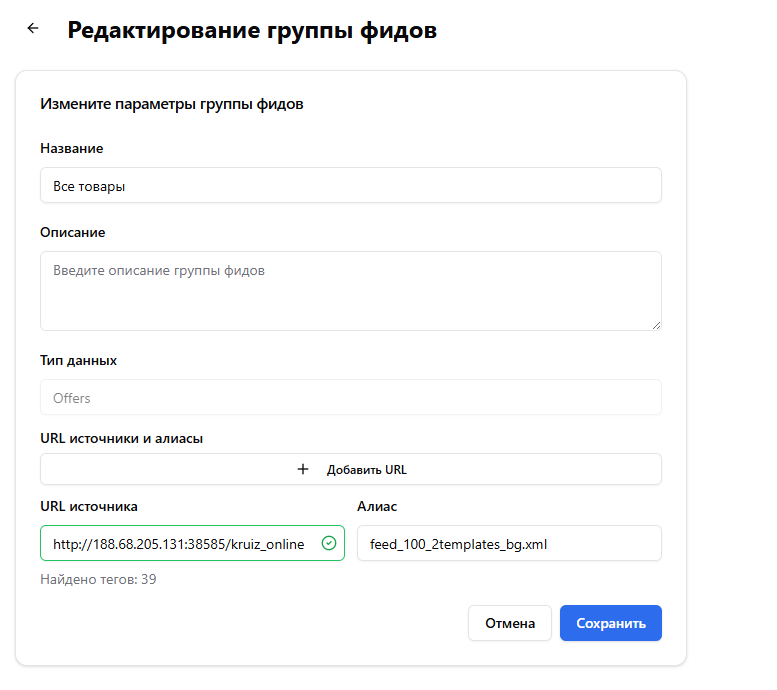Click the label URL источники и алиасы
777x690 pixels.
121,439
